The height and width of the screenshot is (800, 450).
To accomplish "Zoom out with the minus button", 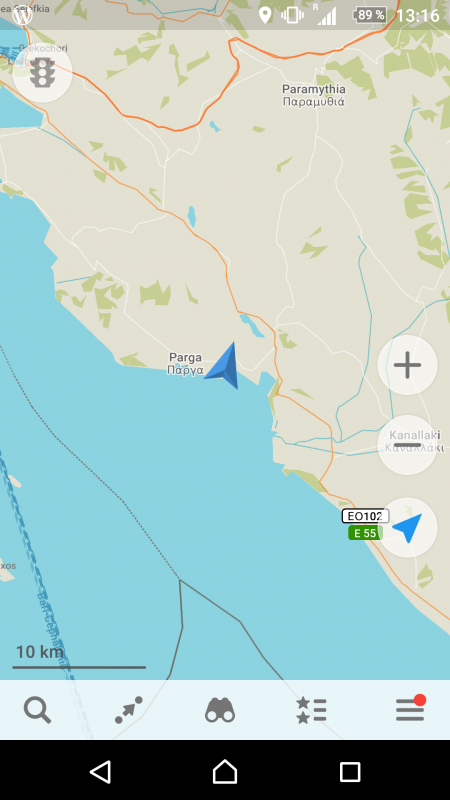I will pos(407,445).
